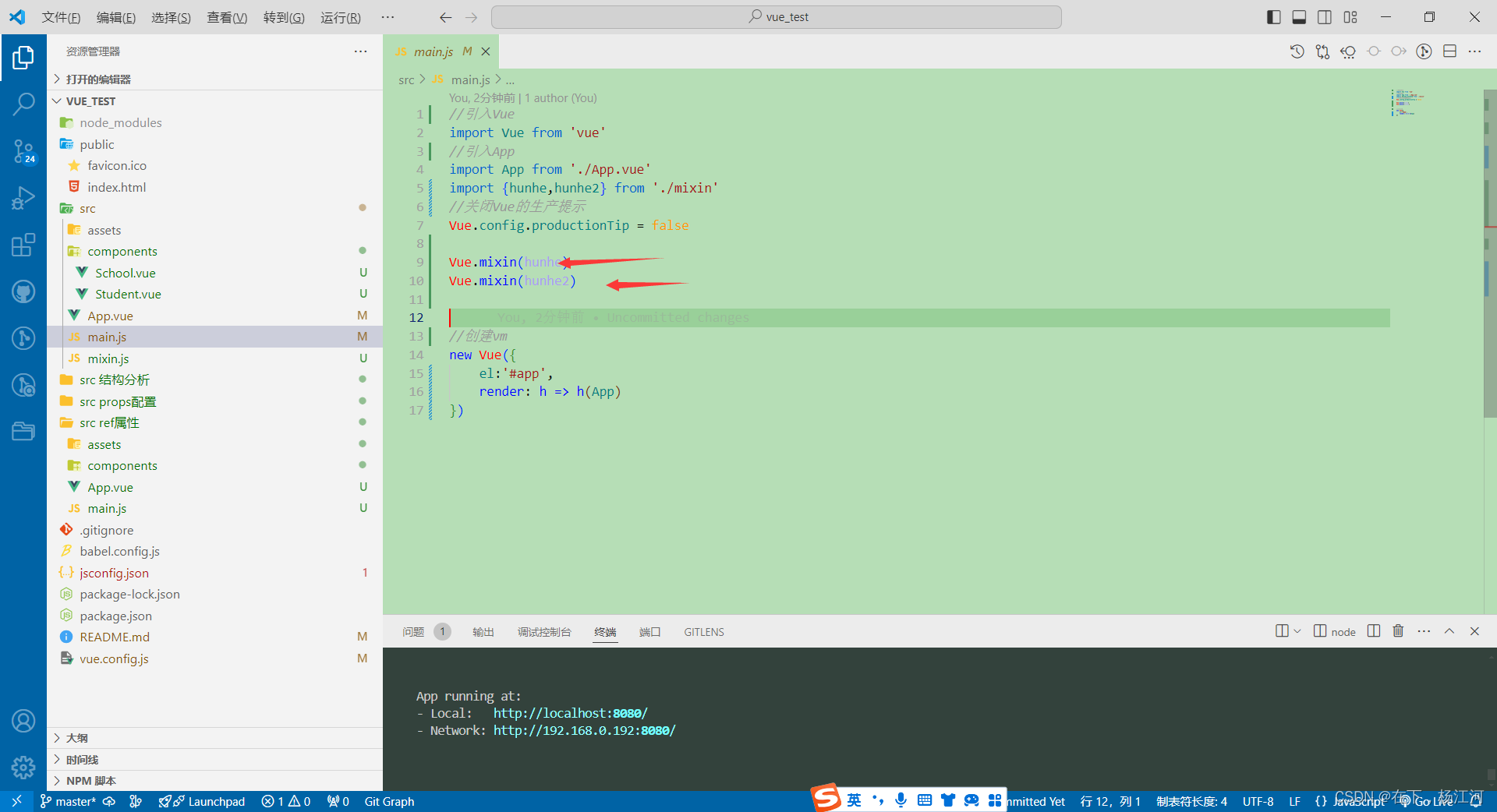Open the Manage gear icon

(x=23, y=768)
